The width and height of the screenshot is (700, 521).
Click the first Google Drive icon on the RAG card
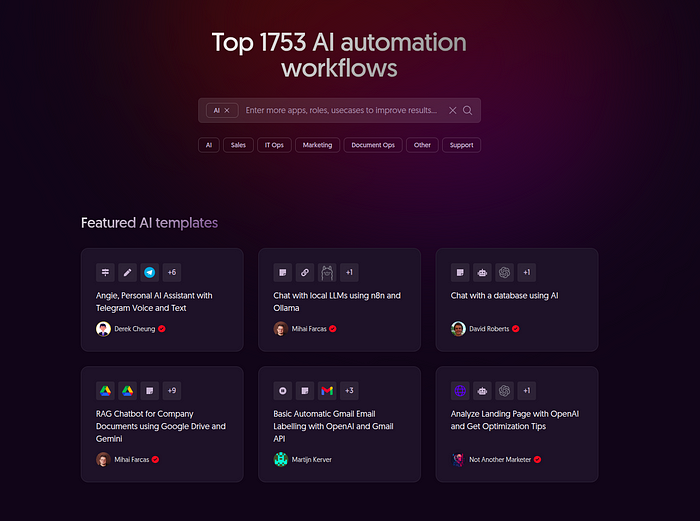(105, 391)
